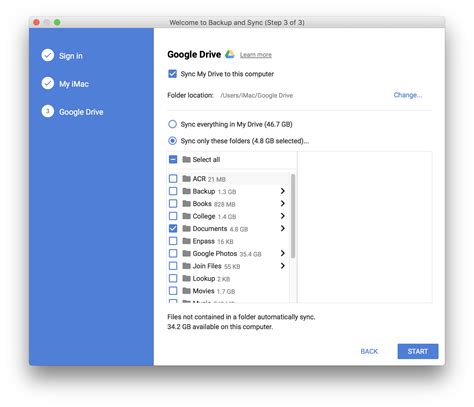Open the Learn more link
The image size is (474, 407).
click(256, 55)
